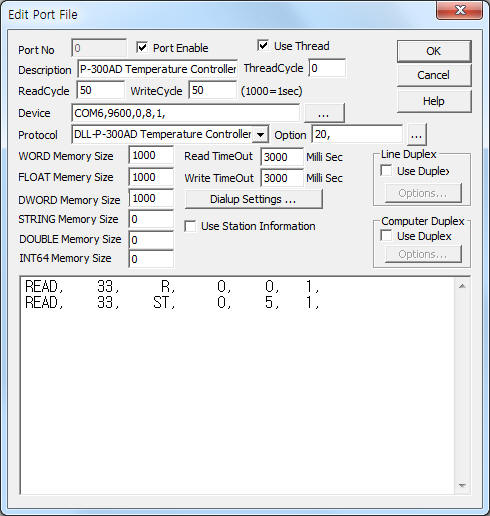This screenshot has width=490, height=516.
Task: Uncheck the Port Enable checkbox
Action: pos(142,47)
